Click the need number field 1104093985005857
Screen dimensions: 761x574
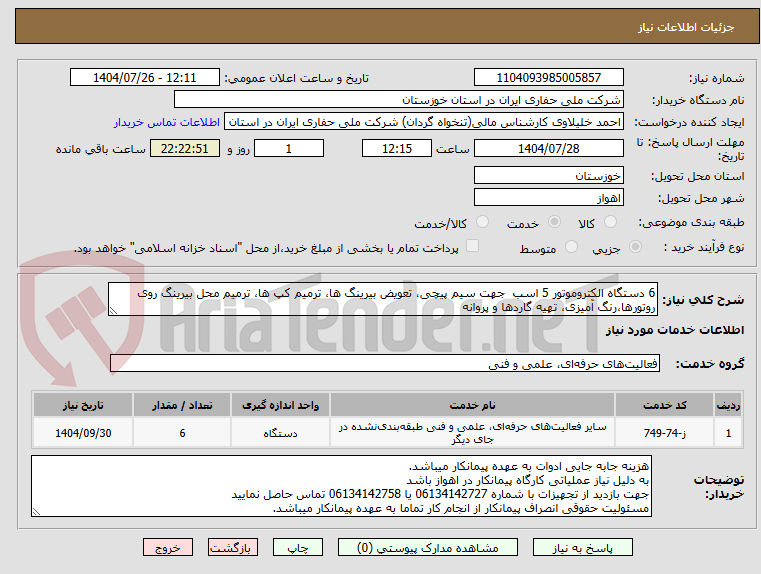coord(548,77)
